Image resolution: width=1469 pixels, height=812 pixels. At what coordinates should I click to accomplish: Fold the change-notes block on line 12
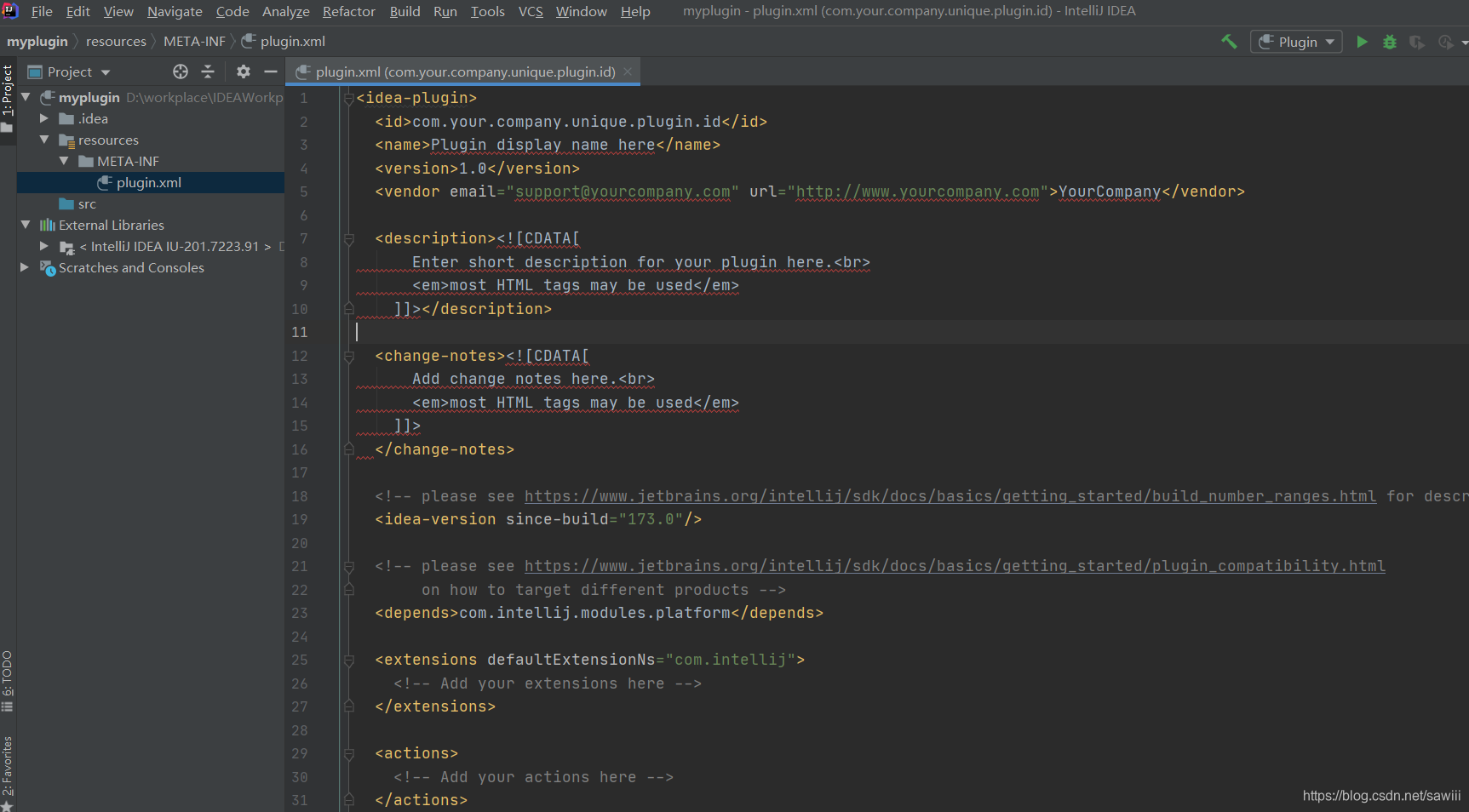pos(348,357)
